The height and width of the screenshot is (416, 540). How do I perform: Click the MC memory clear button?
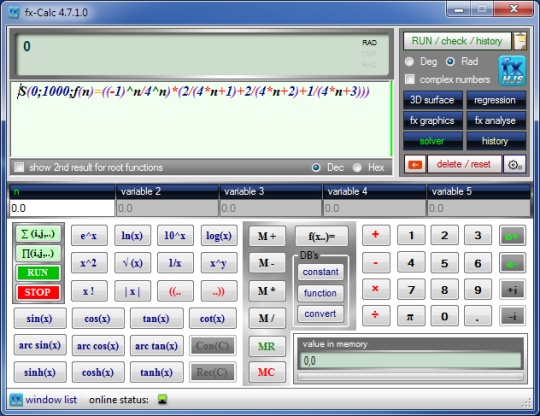pyautogui.click(x=267, y=373)
